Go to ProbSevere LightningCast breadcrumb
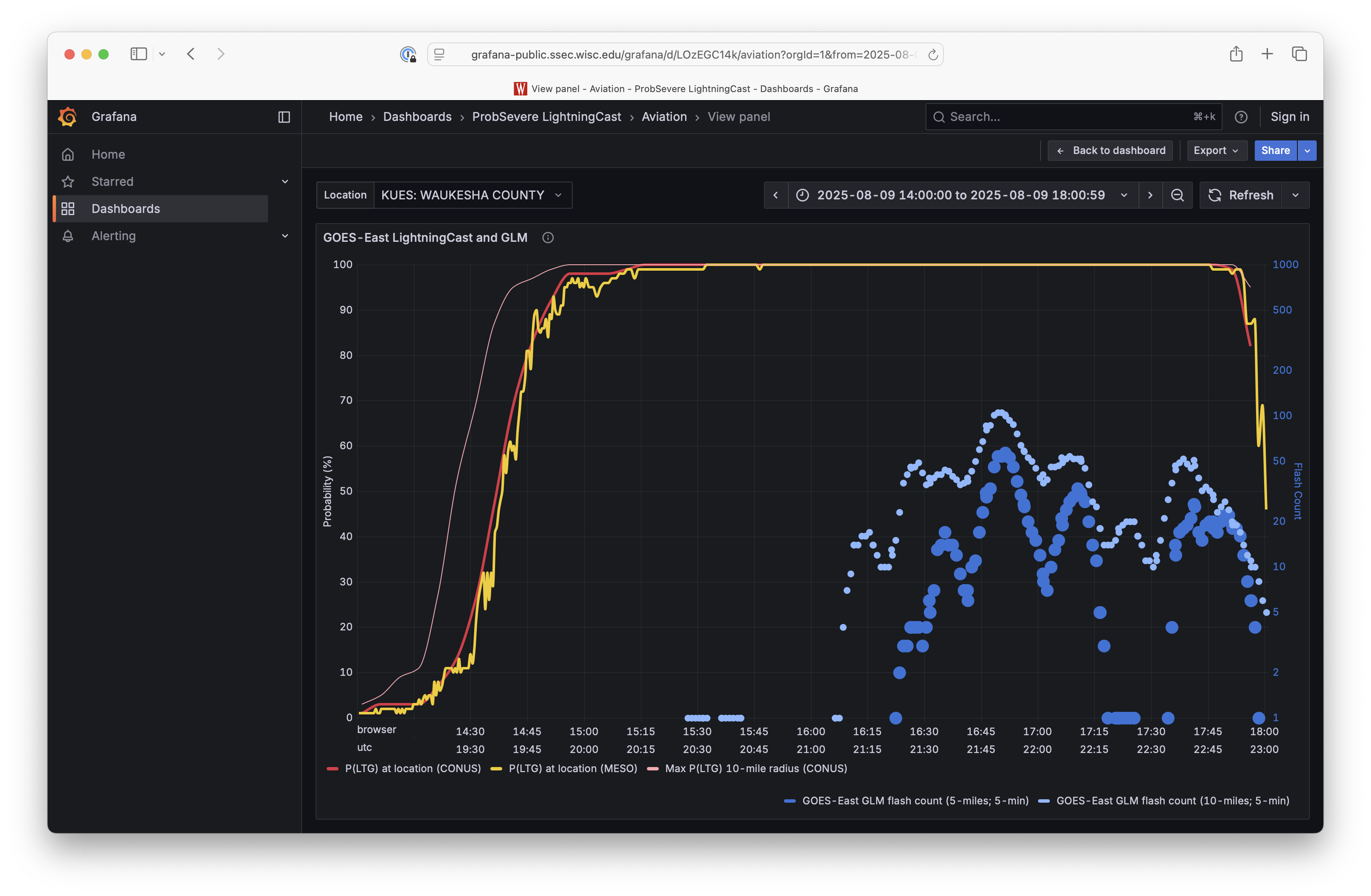 coord(546,117)
